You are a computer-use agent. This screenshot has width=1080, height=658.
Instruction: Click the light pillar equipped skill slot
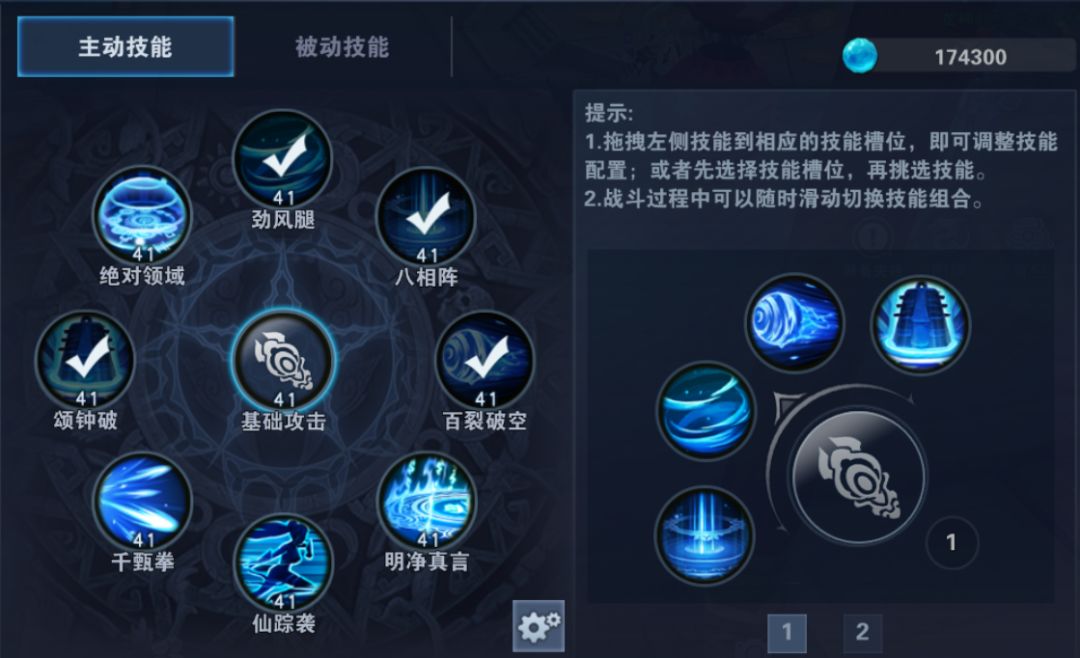704,535
